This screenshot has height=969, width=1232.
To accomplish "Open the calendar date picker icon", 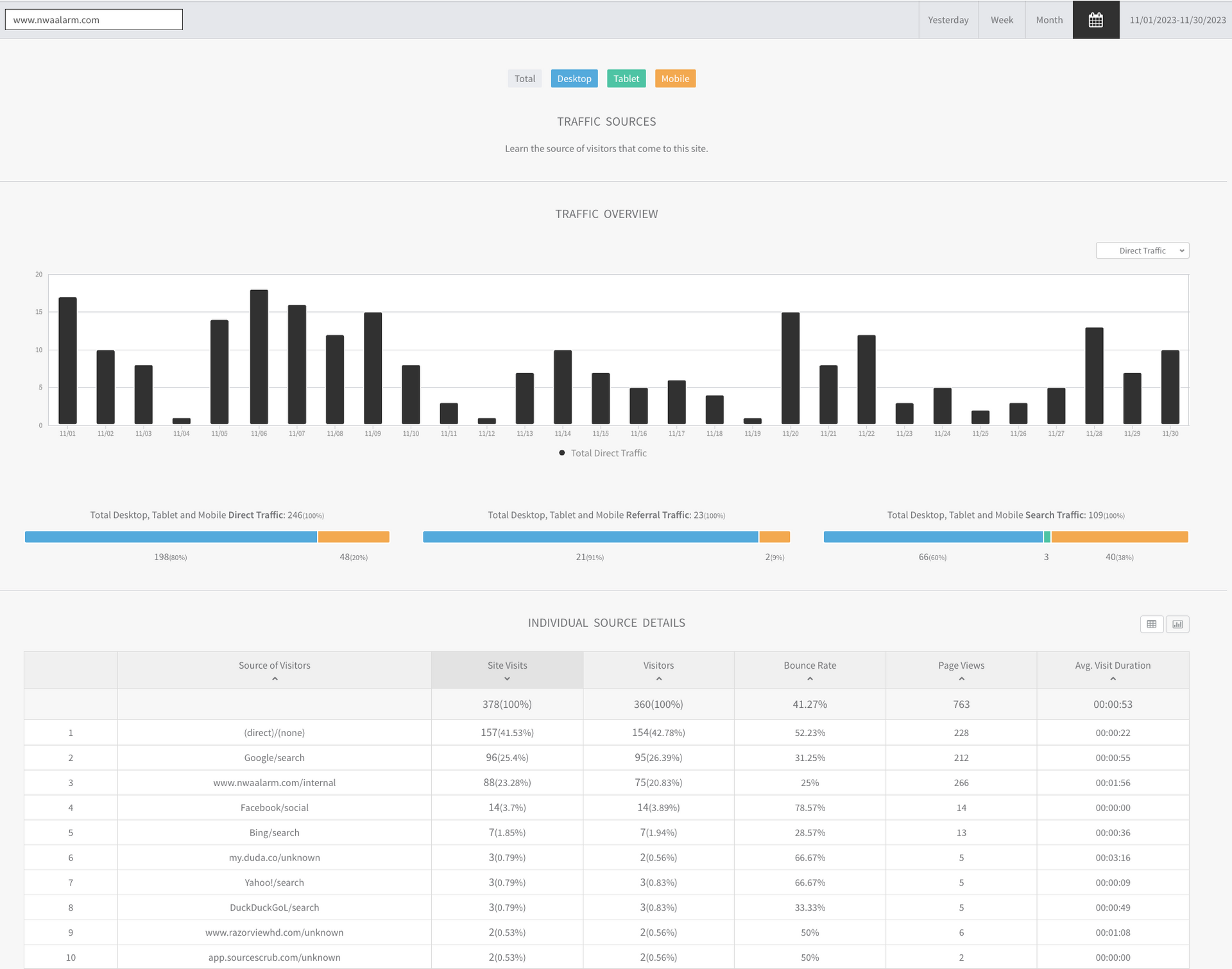I will (x=1095, y=20).
